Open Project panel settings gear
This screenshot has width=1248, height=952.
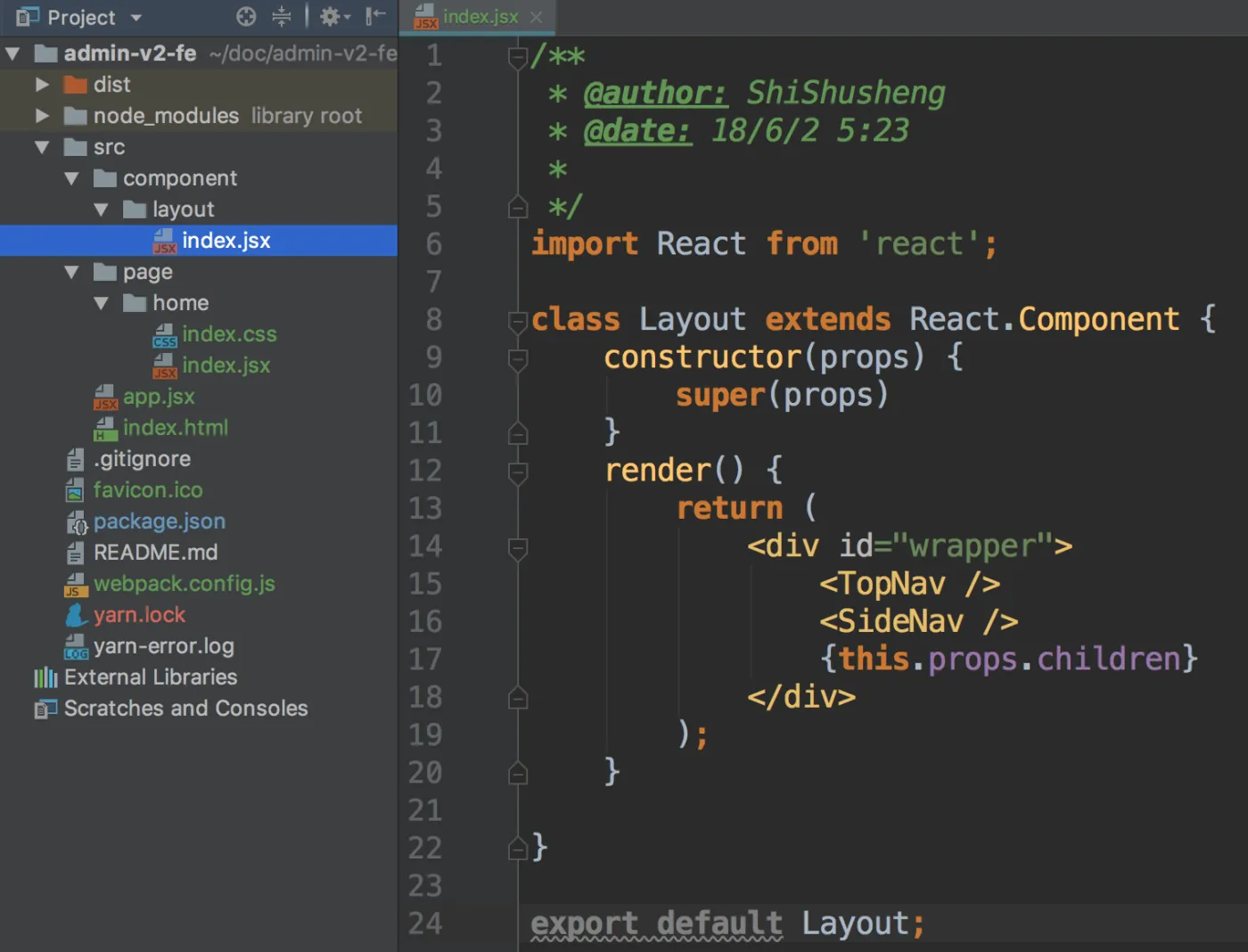[x=334, y=16]
